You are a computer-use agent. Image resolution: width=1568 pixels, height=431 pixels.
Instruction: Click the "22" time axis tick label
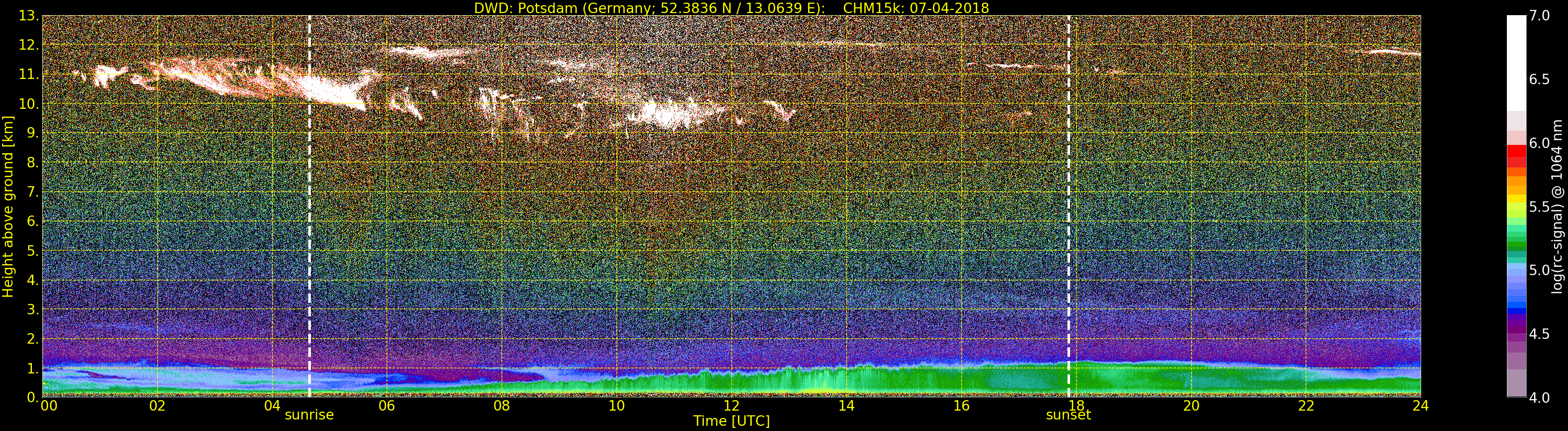[1306, 406]
